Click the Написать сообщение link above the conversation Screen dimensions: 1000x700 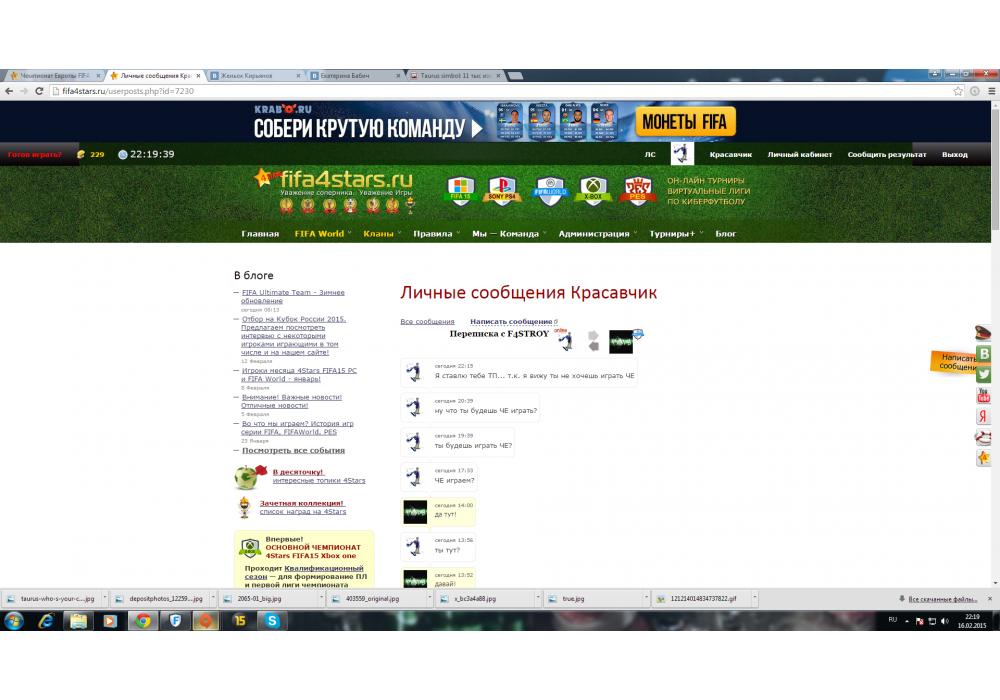pos(511,321)
